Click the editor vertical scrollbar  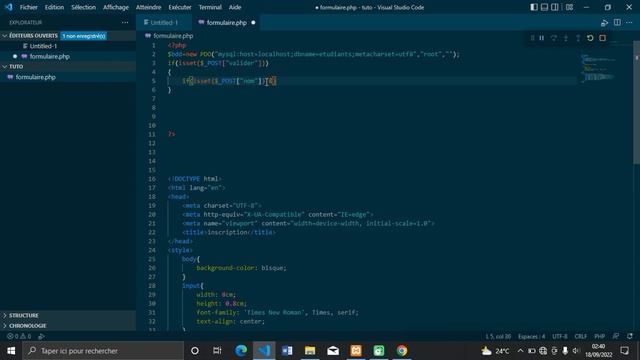tap(636, 102)
